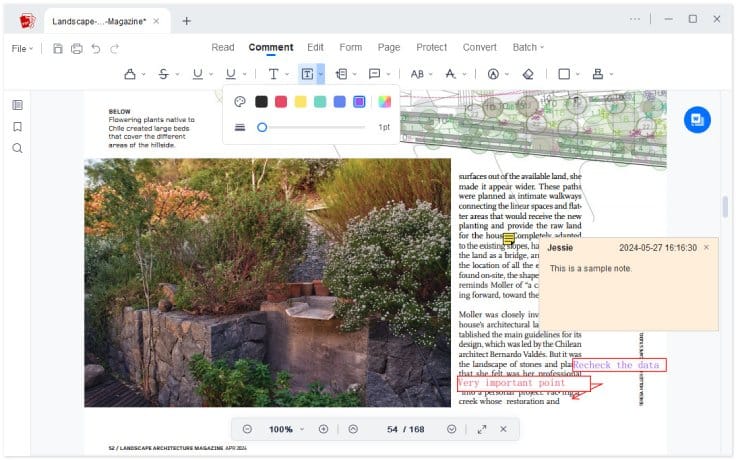Select the squiggly underline tool icon

tap(230, 74)
